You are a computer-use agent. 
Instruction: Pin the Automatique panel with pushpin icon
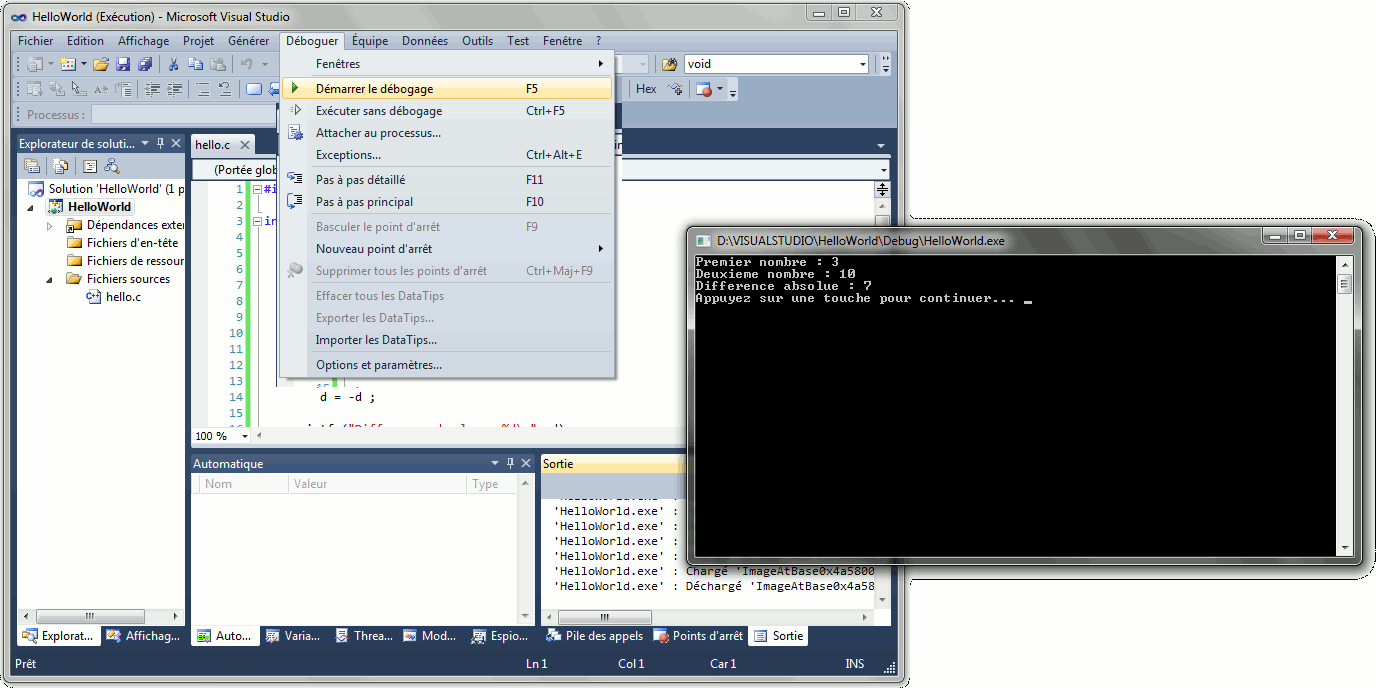pyautogui.click(x=510, y=464)
